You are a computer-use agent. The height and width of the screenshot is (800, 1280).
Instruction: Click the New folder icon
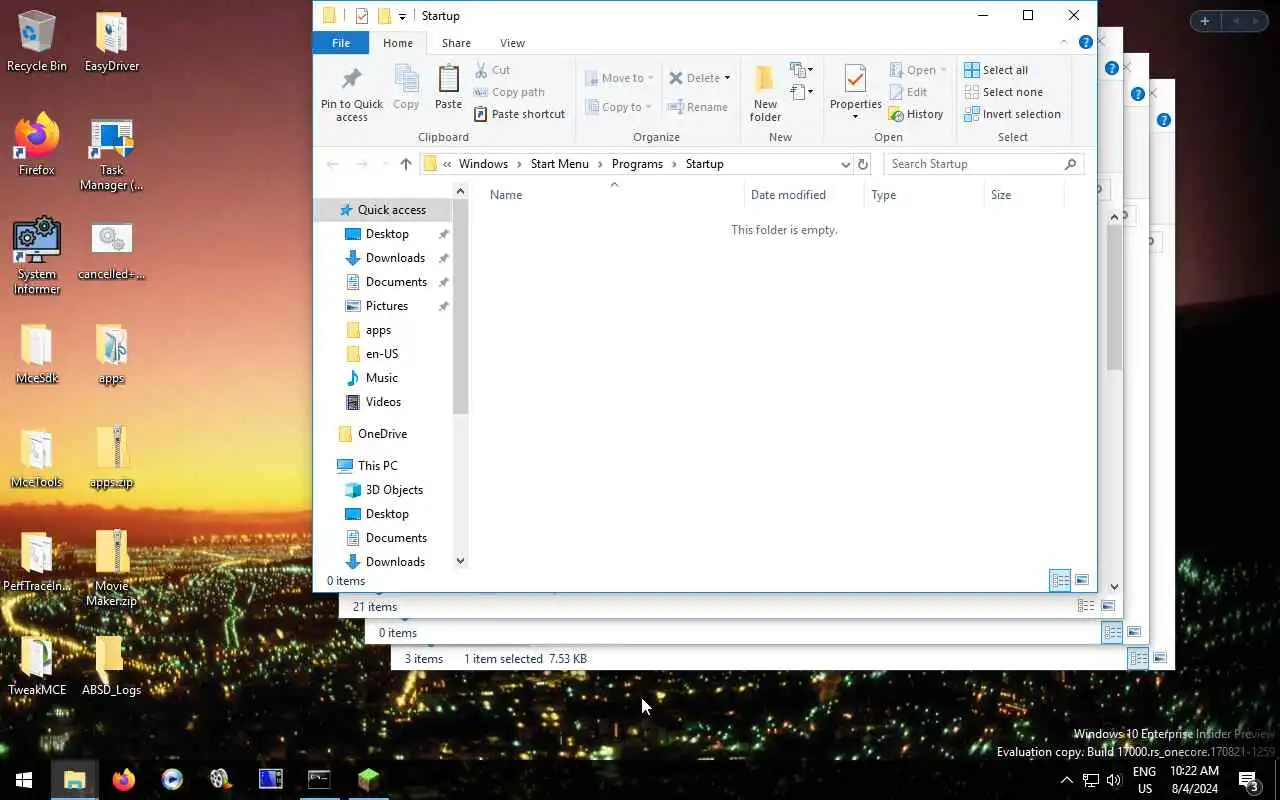tap(765, 80)
